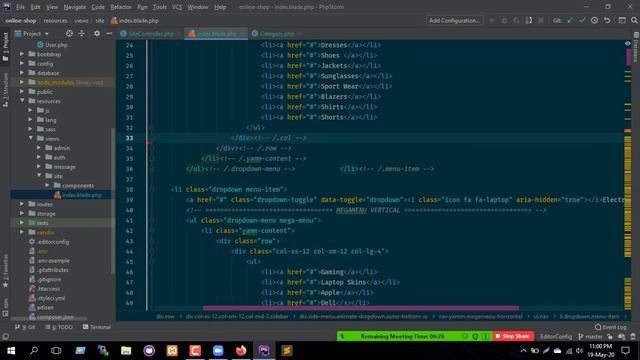Click the Stop Share button
Image resolution: width=640 pixels, height=360 pixels.
click(x=513, y=336)
